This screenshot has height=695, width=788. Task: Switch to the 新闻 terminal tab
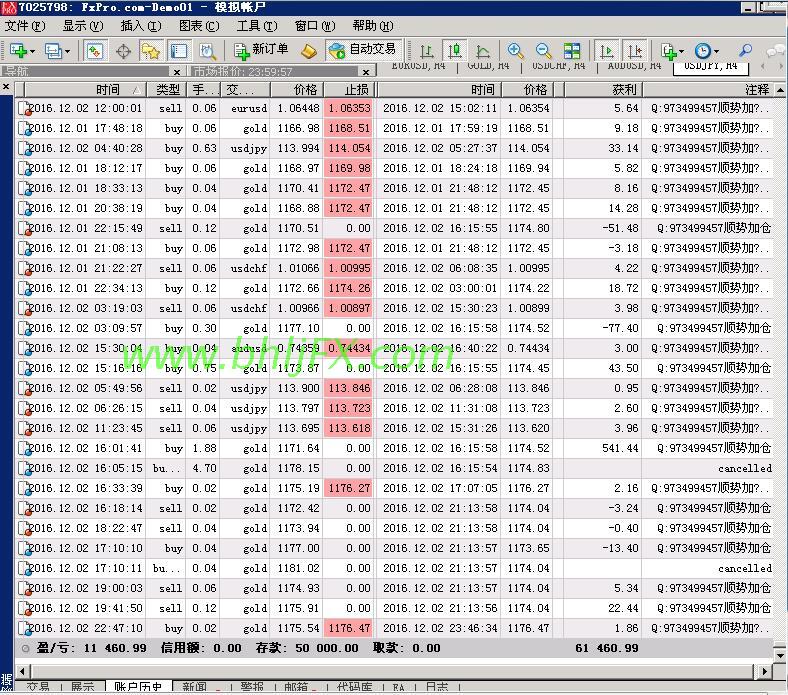pos(194,686)
